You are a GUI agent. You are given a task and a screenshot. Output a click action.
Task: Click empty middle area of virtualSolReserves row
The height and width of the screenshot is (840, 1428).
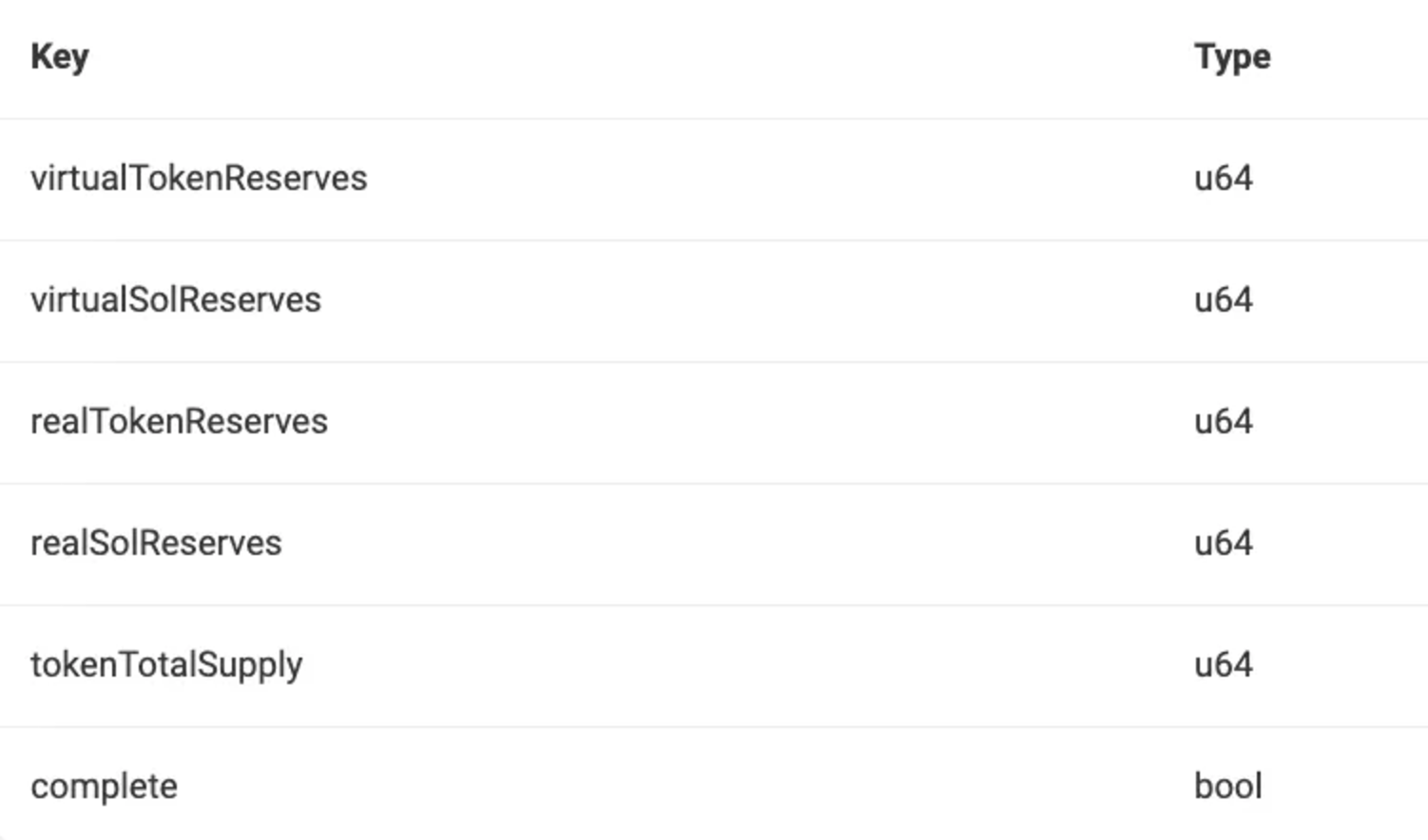click(761, 300)
